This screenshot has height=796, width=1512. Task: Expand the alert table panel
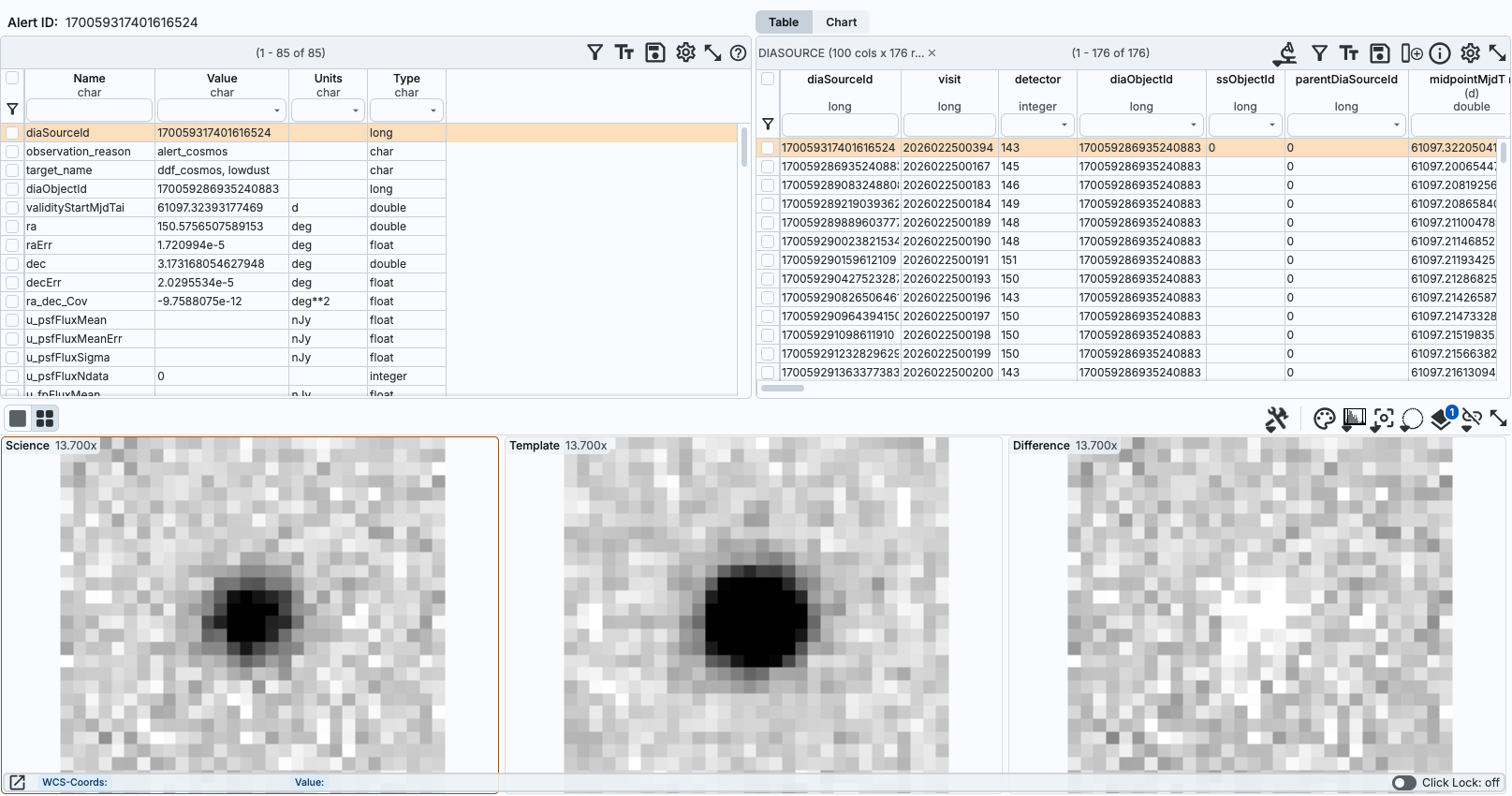713,52
